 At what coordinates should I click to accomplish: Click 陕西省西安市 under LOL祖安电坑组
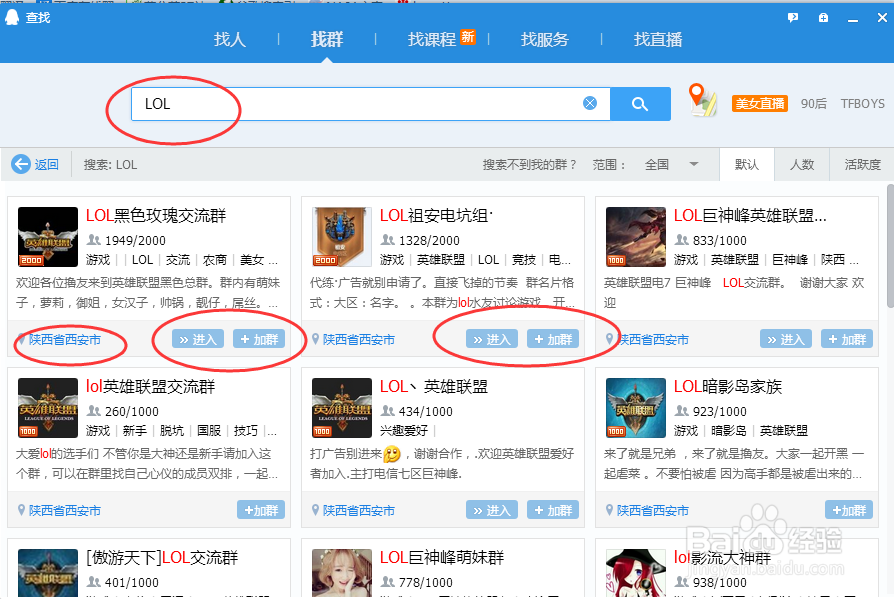pyautogui.click(x=359, y=340)
